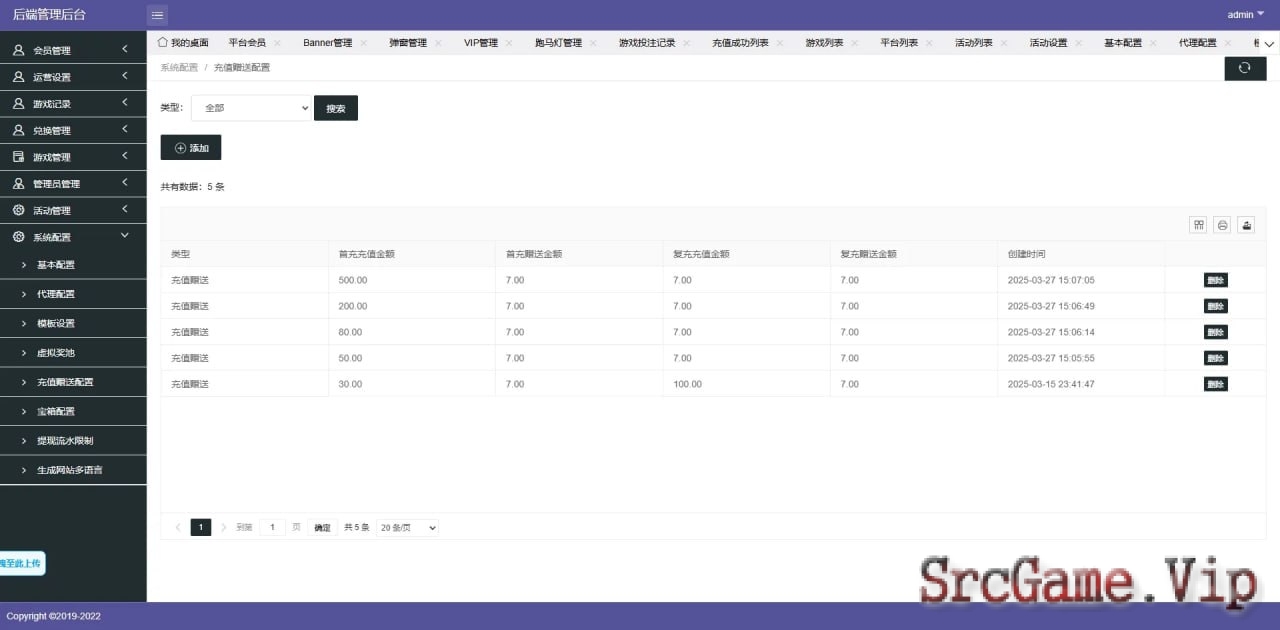Open the 类型 dropdown showing 全部

(251, 108)
